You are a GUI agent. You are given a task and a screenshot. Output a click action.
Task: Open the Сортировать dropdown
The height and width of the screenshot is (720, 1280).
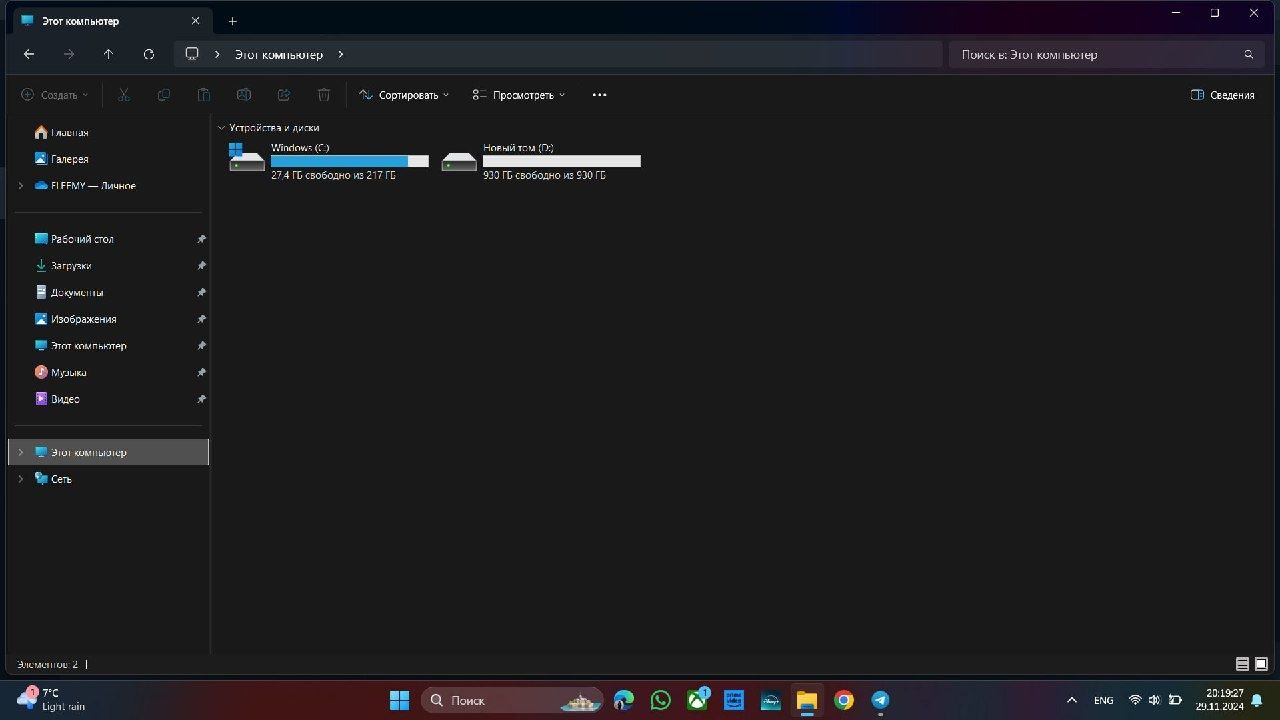(404, 95)
